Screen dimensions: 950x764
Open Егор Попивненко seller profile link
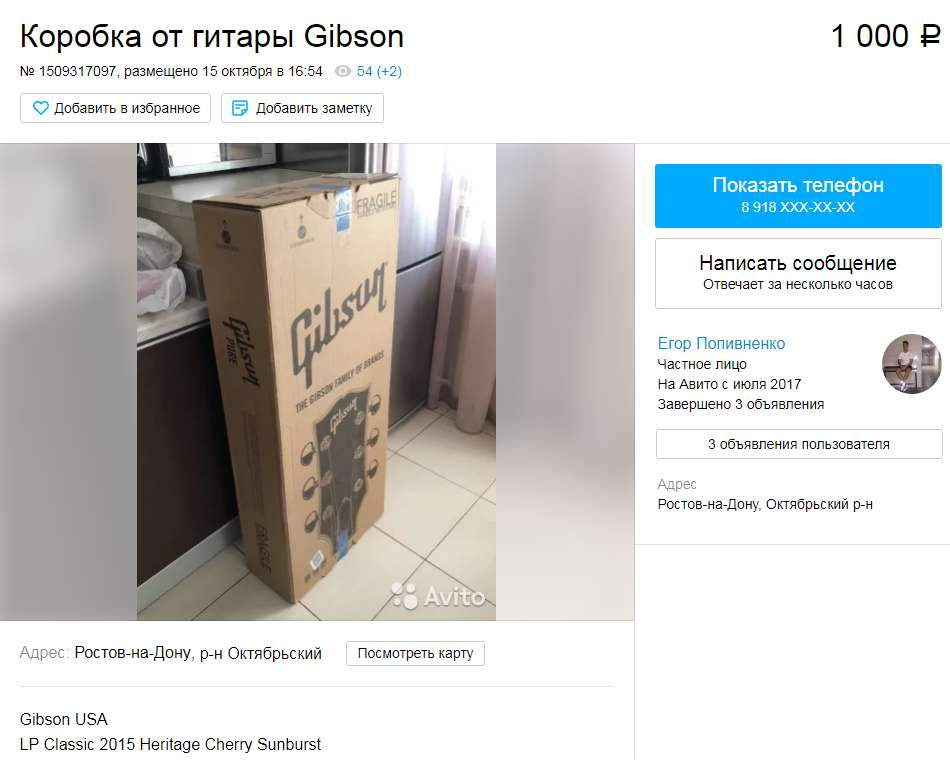tap(721, 344)
